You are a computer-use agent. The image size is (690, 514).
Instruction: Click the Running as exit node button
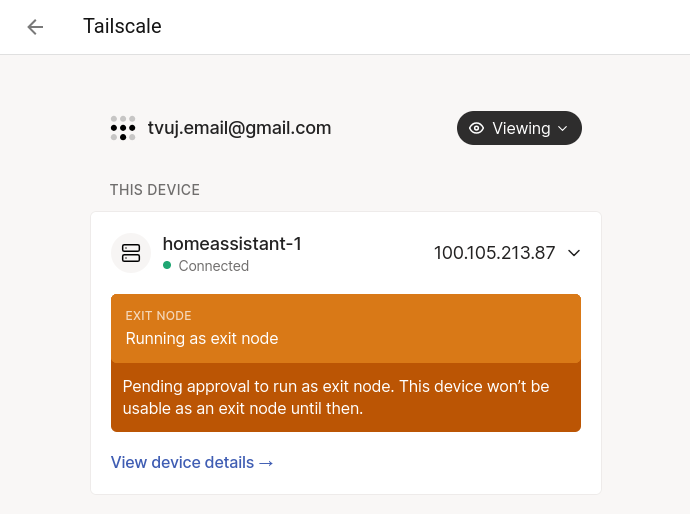(x=345, y=328)
